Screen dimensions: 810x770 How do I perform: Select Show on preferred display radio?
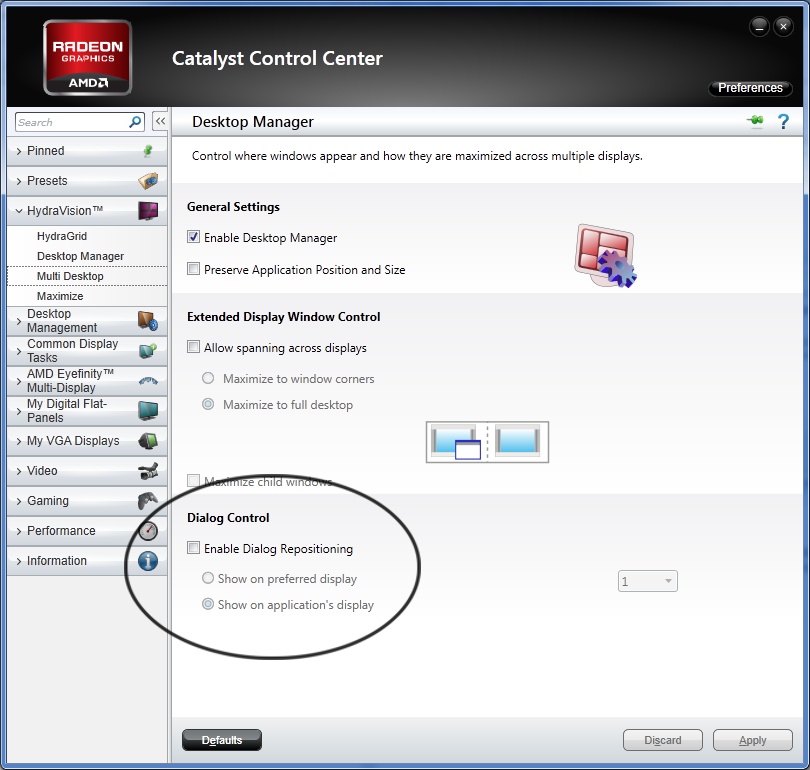[x=208, y=578]
